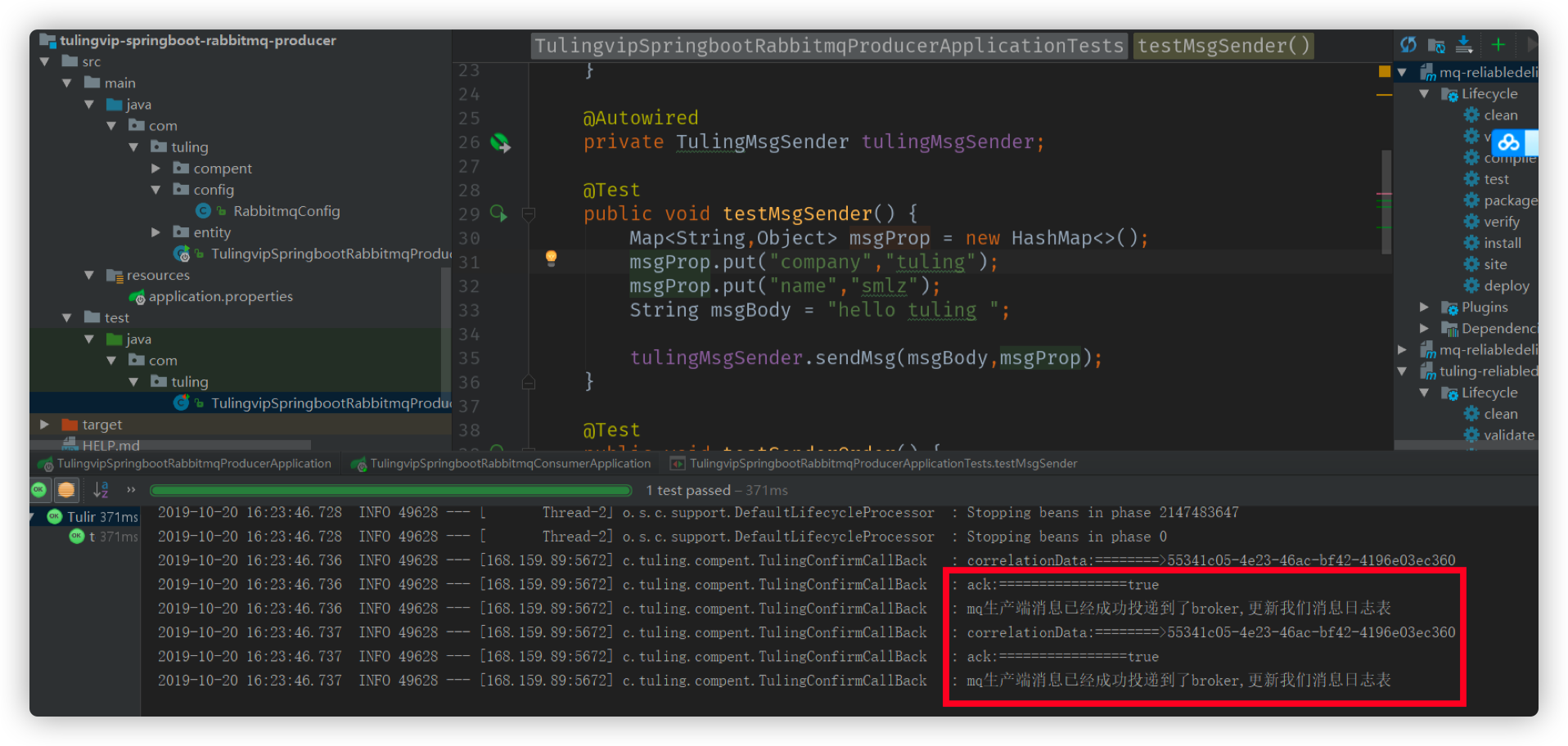
Task: Collapse the src folder in project tree
Action: pyautogui.click(x=45, y=61)
